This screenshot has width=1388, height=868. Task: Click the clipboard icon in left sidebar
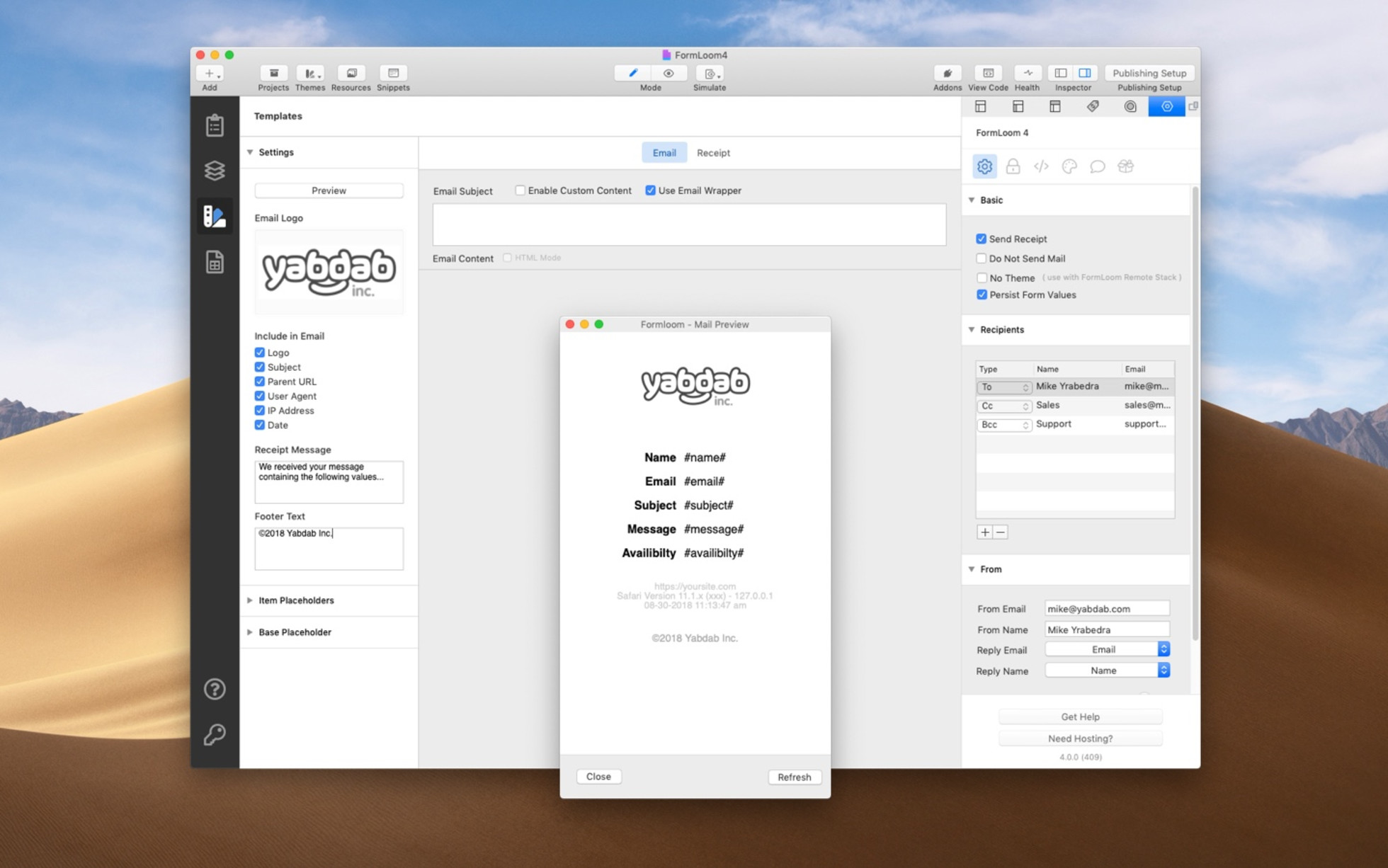(x=215, y=125)
